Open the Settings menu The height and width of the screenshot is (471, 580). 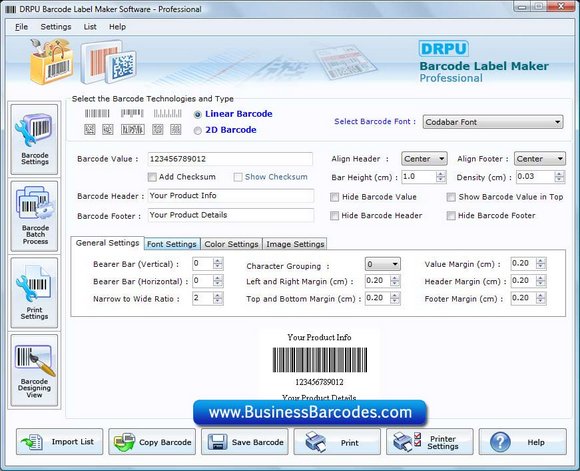(x=56, y=27)
